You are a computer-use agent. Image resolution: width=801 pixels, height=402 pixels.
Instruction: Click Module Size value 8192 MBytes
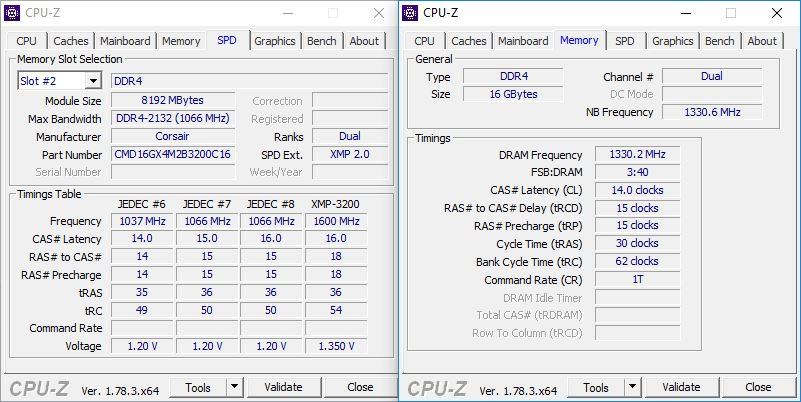(x=173, y=100)
